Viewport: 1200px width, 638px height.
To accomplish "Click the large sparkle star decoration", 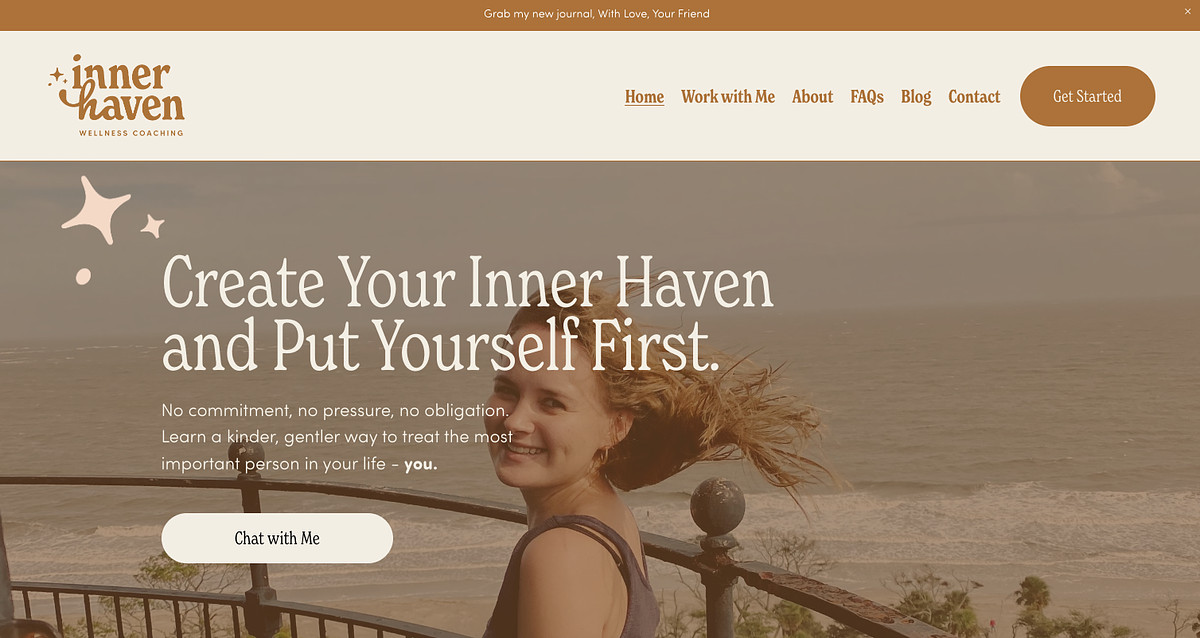I will [x=96, y=209].
